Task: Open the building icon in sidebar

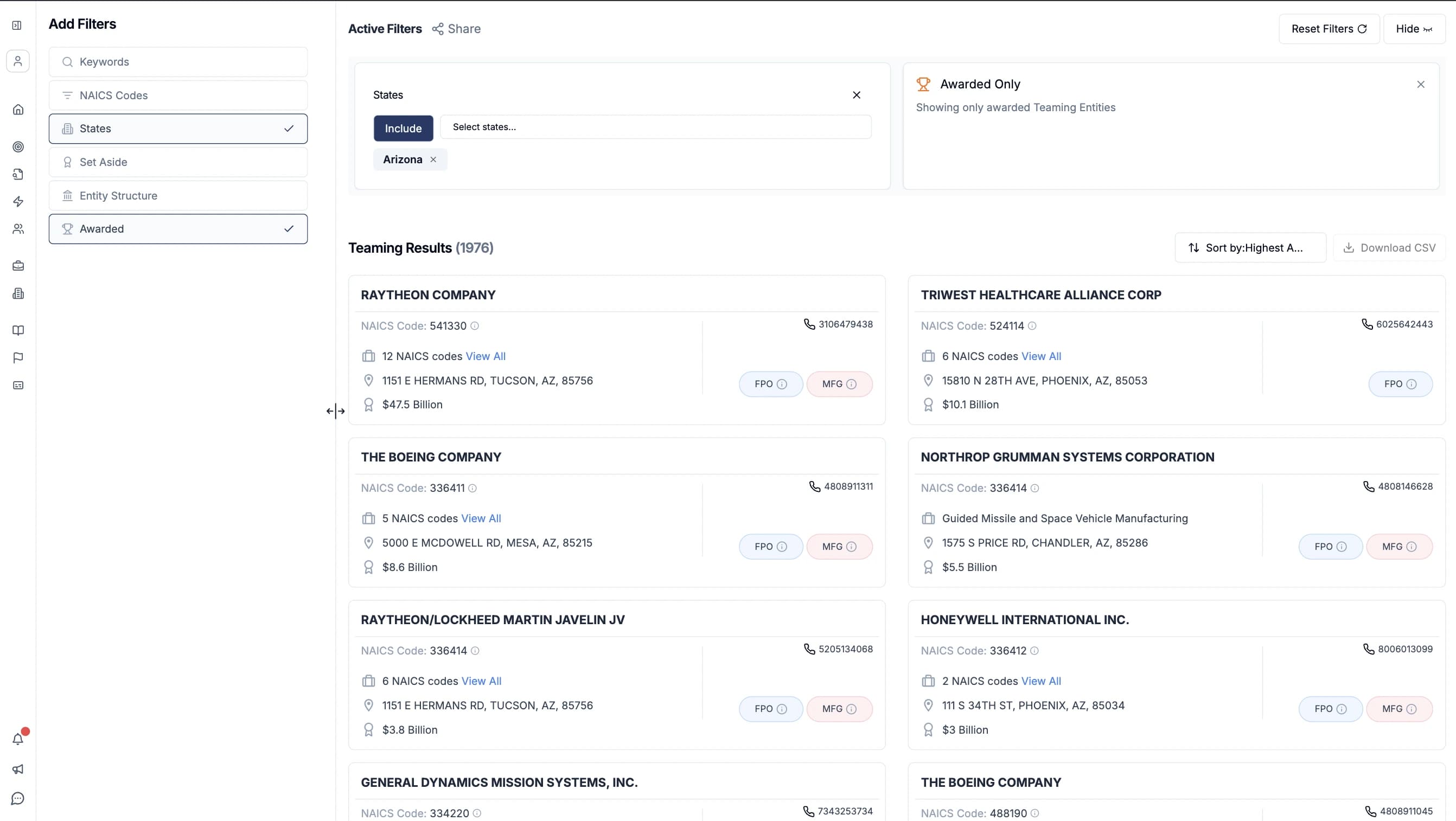Action: tap(18, 293)
